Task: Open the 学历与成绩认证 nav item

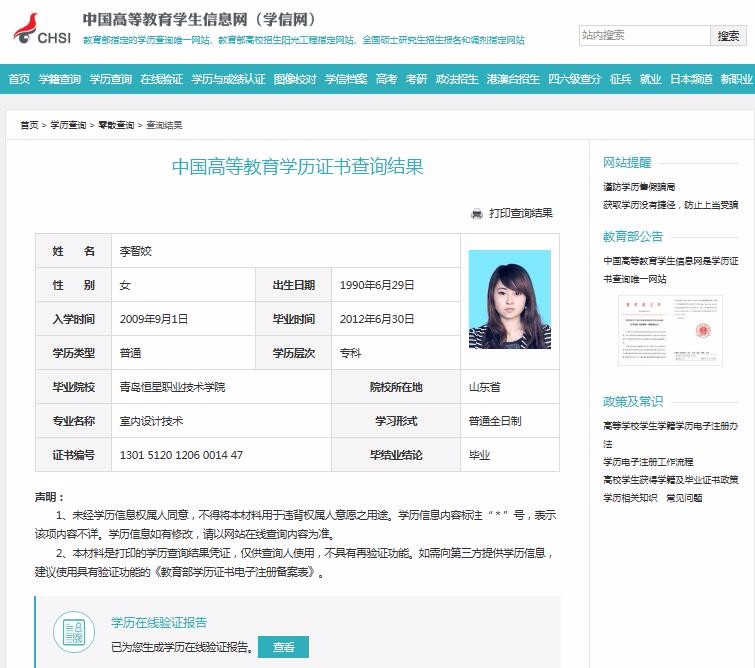Action: click(228, 79)
